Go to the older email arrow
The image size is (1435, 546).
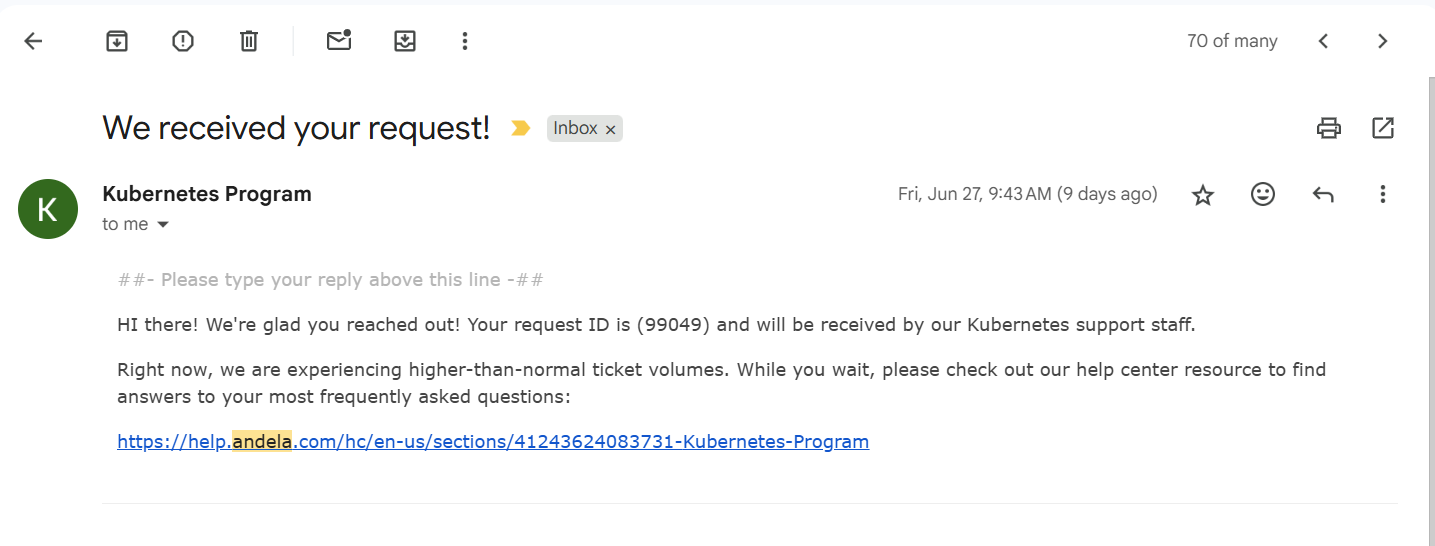pos(1383,41)
